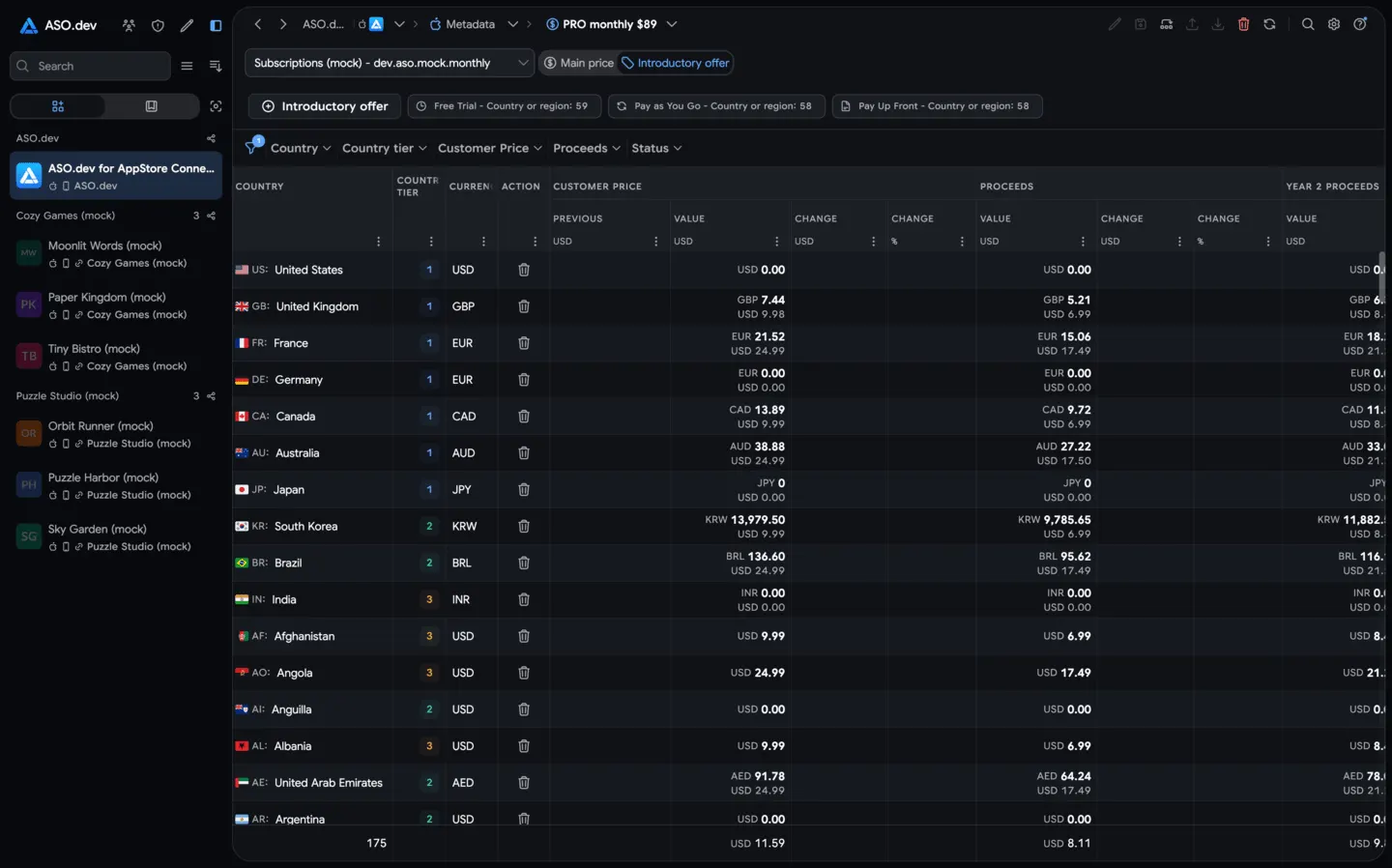This screenshot has height=868, width=1392.
Task: Click the United Kingdom country cell
Action: pos(312,306)
